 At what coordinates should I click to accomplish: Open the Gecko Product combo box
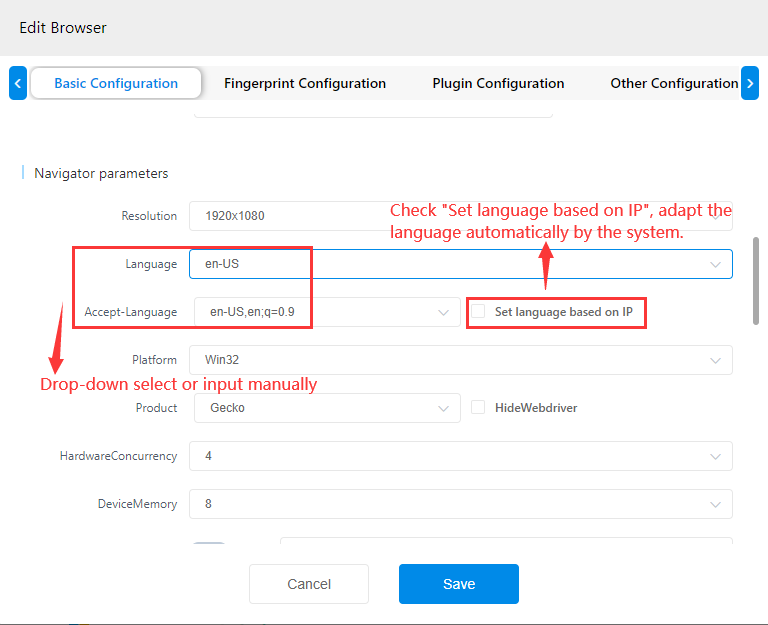(327, 408)
